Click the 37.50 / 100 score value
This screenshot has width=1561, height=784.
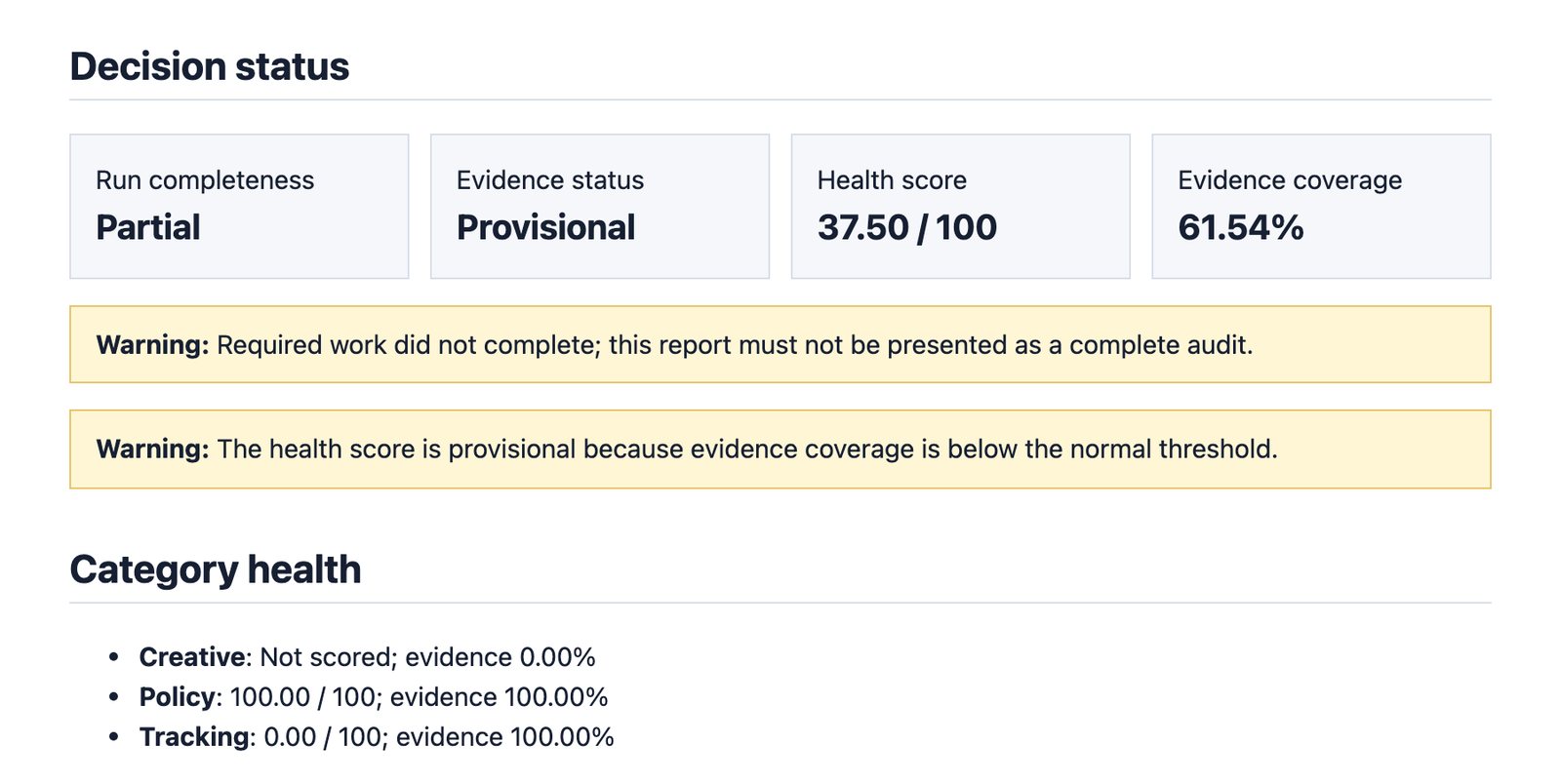coord(907,227)
